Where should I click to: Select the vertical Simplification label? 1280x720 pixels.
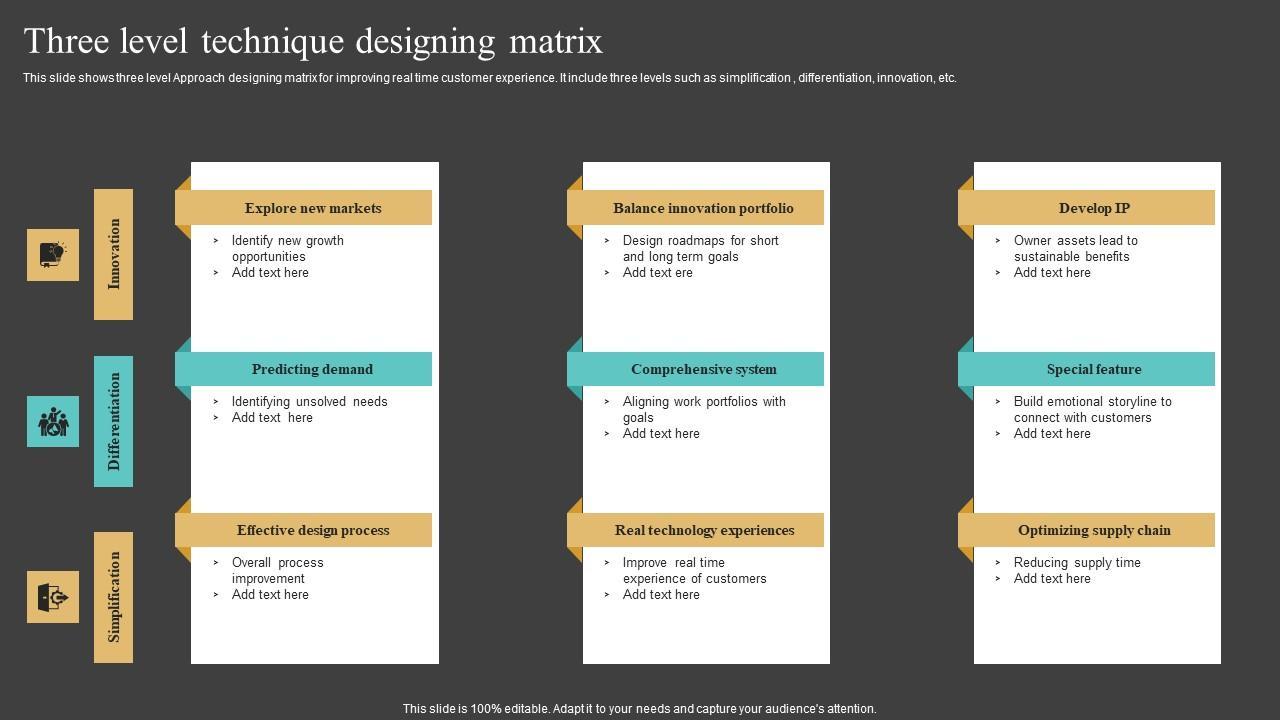click(x=113, y=597)
